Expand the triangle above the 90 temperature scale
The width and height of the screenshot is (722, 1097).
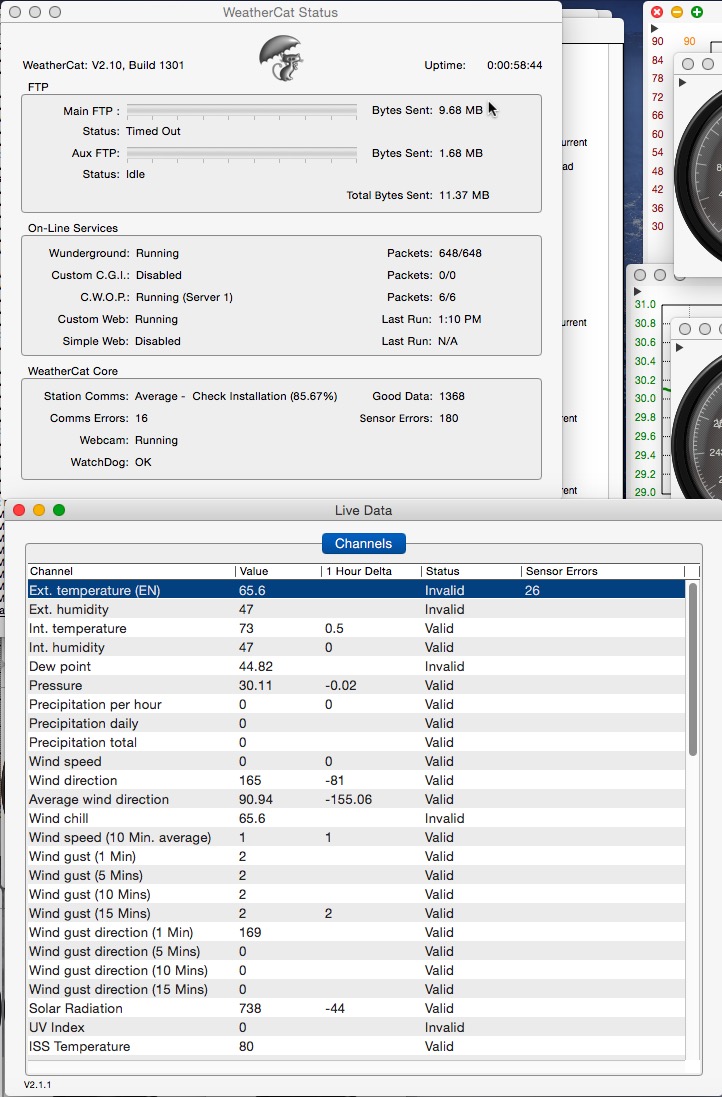click(655, 29)
